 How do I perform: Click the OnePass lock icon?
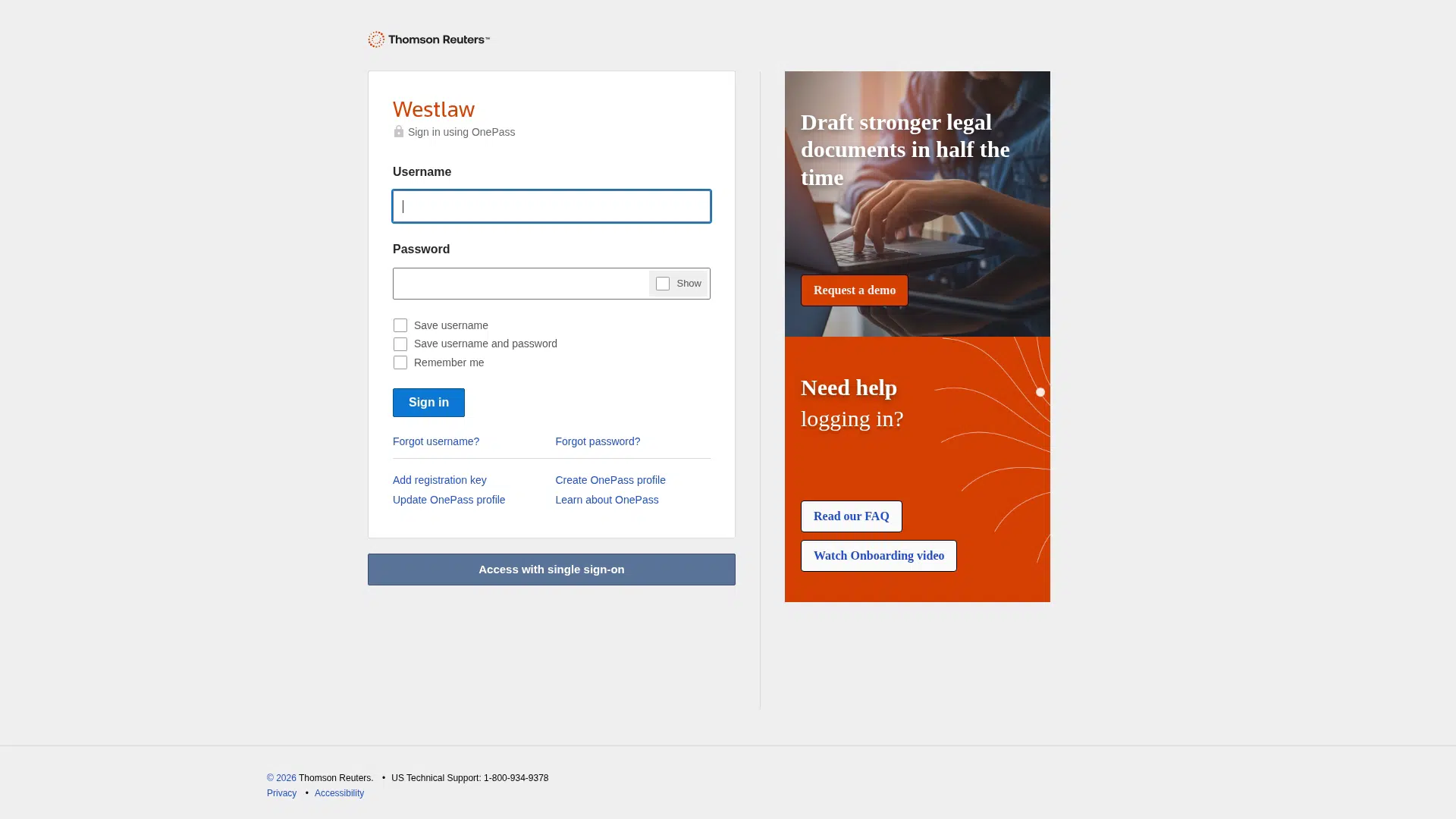click(x=399, y=131)
